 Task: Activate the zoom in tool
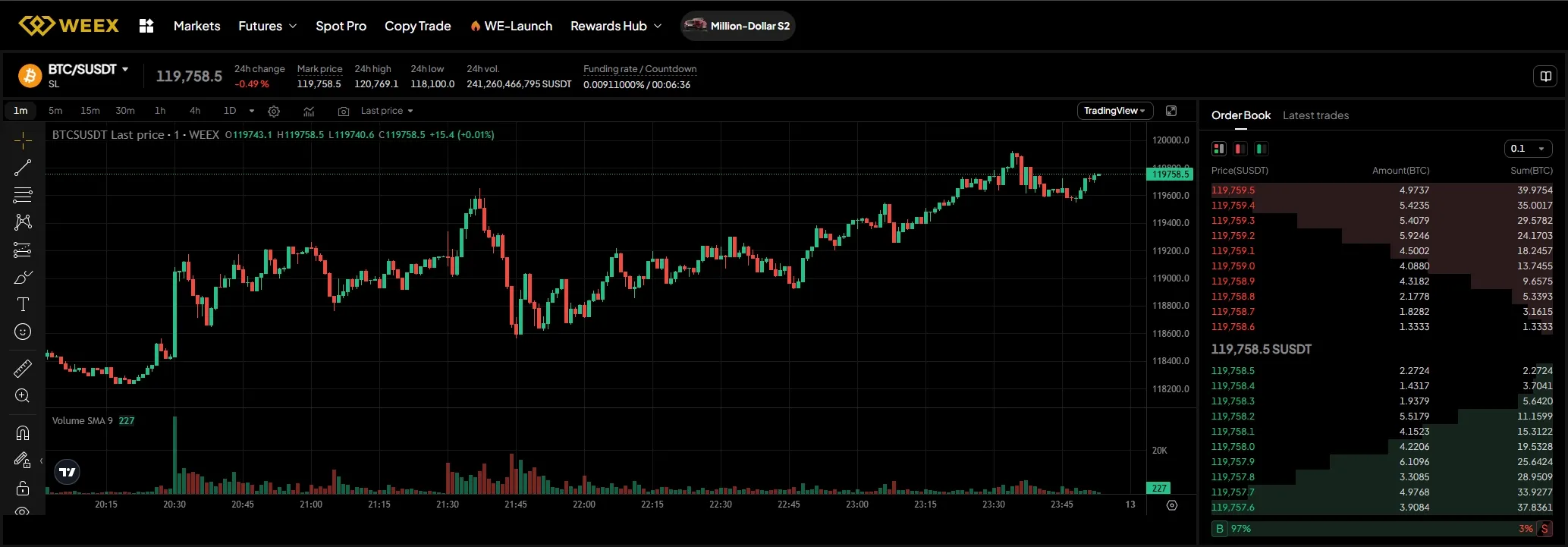[x=23, y=396]
